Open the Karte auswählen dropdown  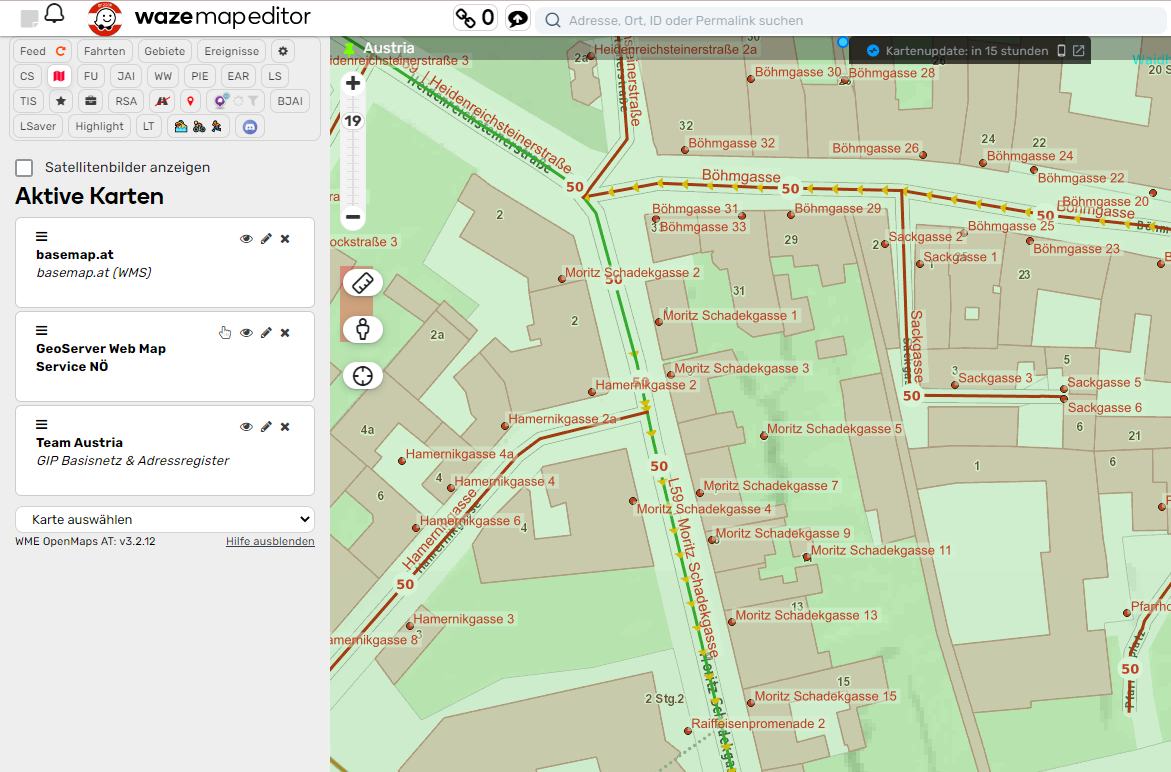click(x=165, y=520)
